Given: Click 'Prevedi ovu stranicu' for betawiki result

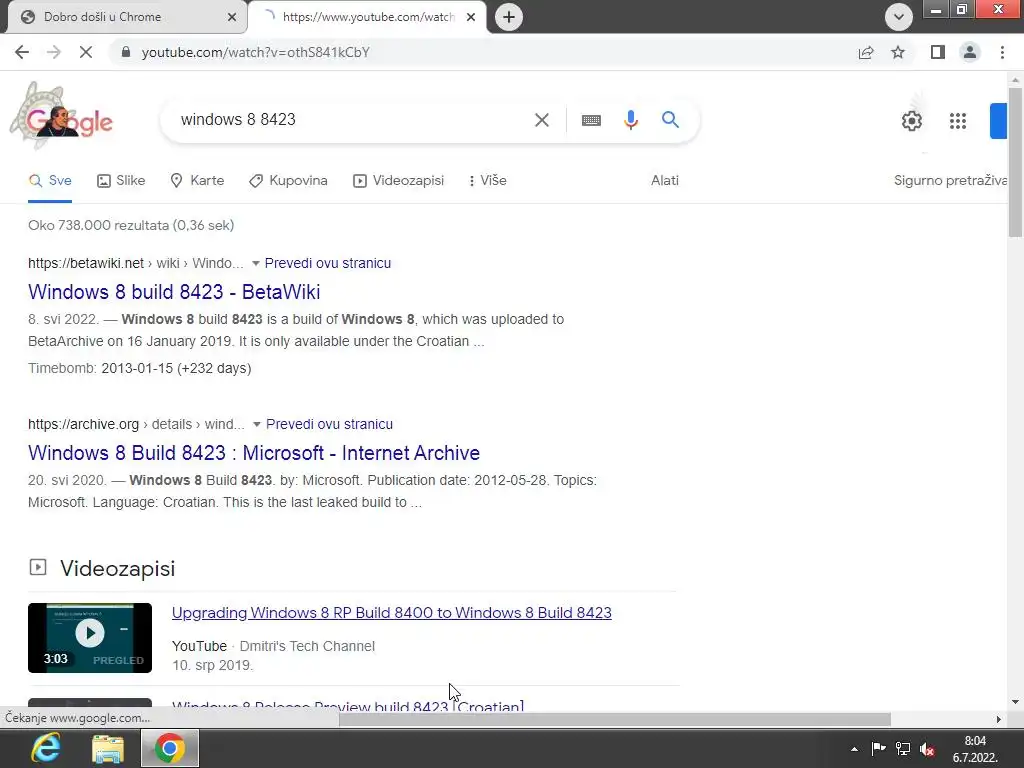Looking at the screenshot, I should (328, 263).
